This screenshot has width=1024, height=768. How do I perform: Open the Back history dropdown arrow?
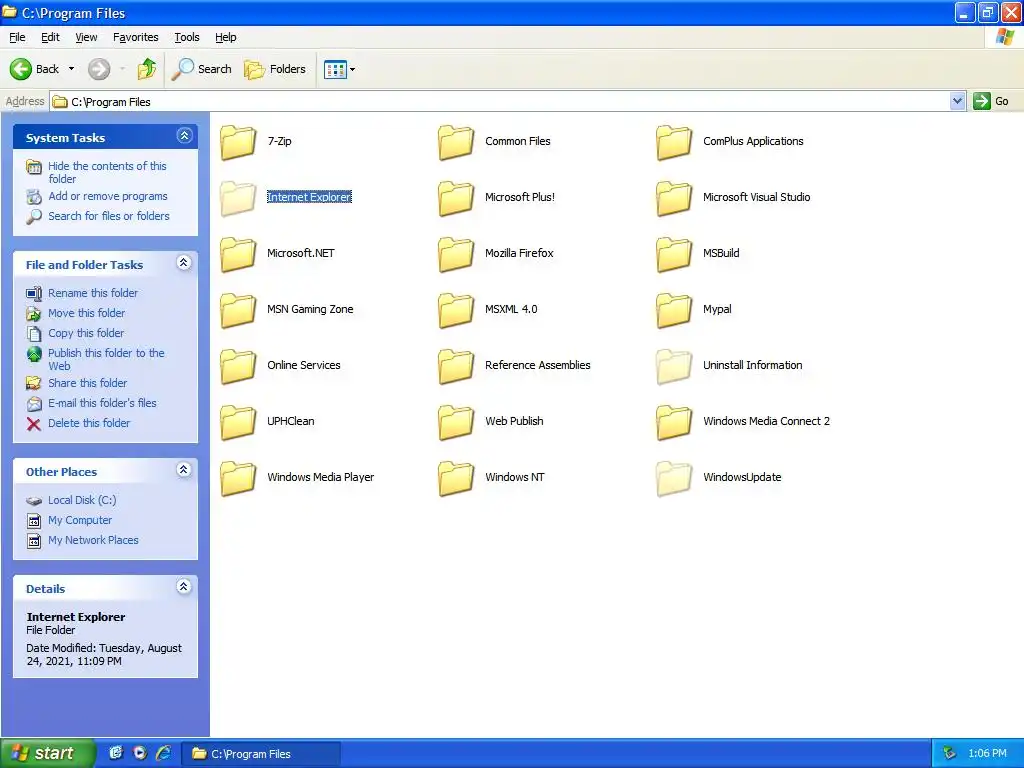71,69
